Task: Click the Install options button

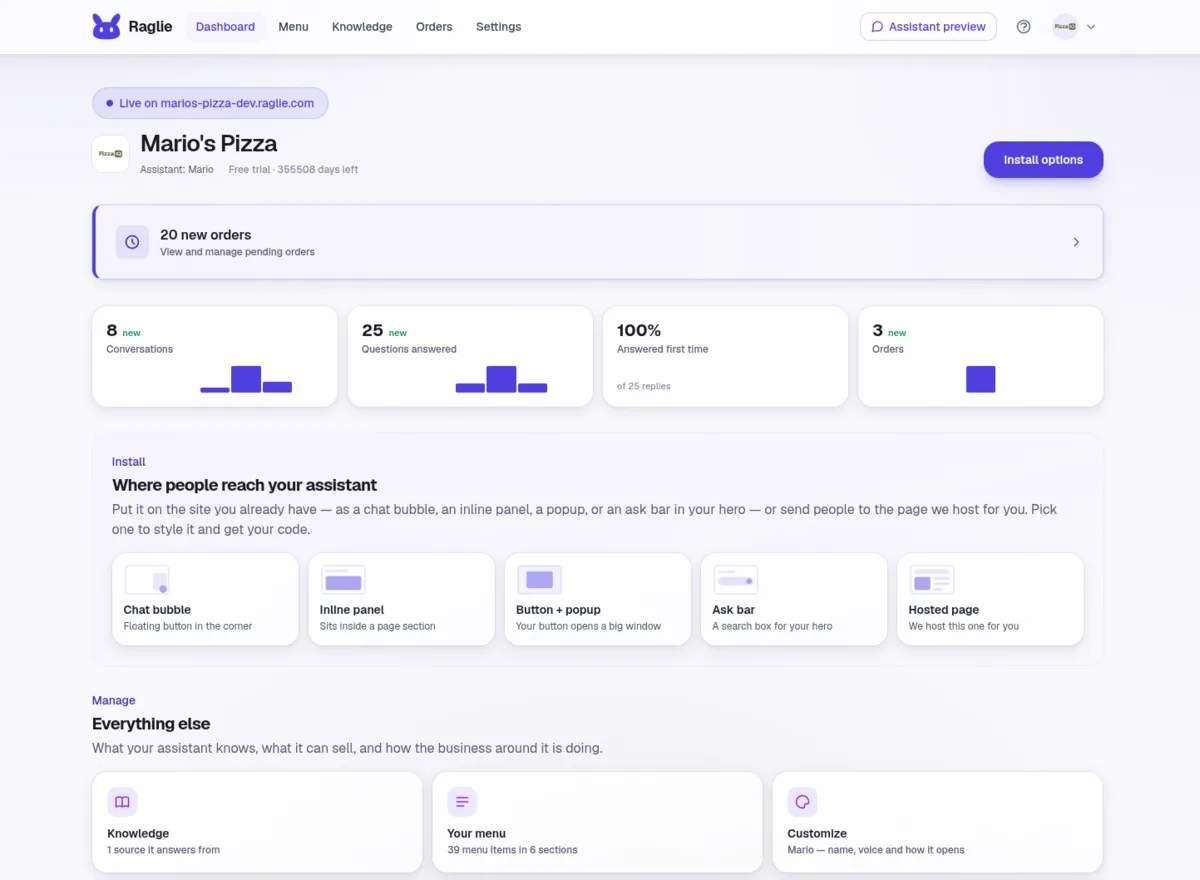Action: pos(1043,160)
